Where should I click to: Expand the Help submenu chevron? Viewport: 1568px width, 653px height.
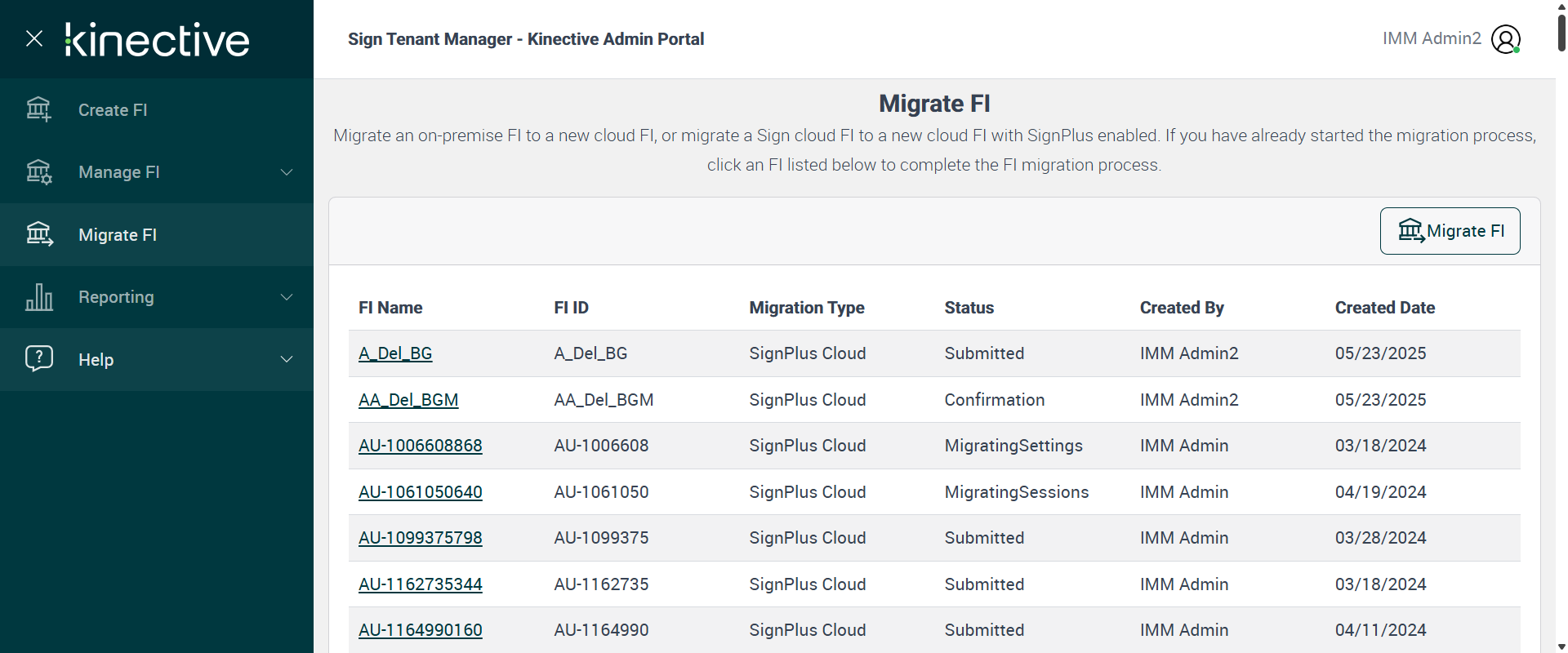pos(287,359)
